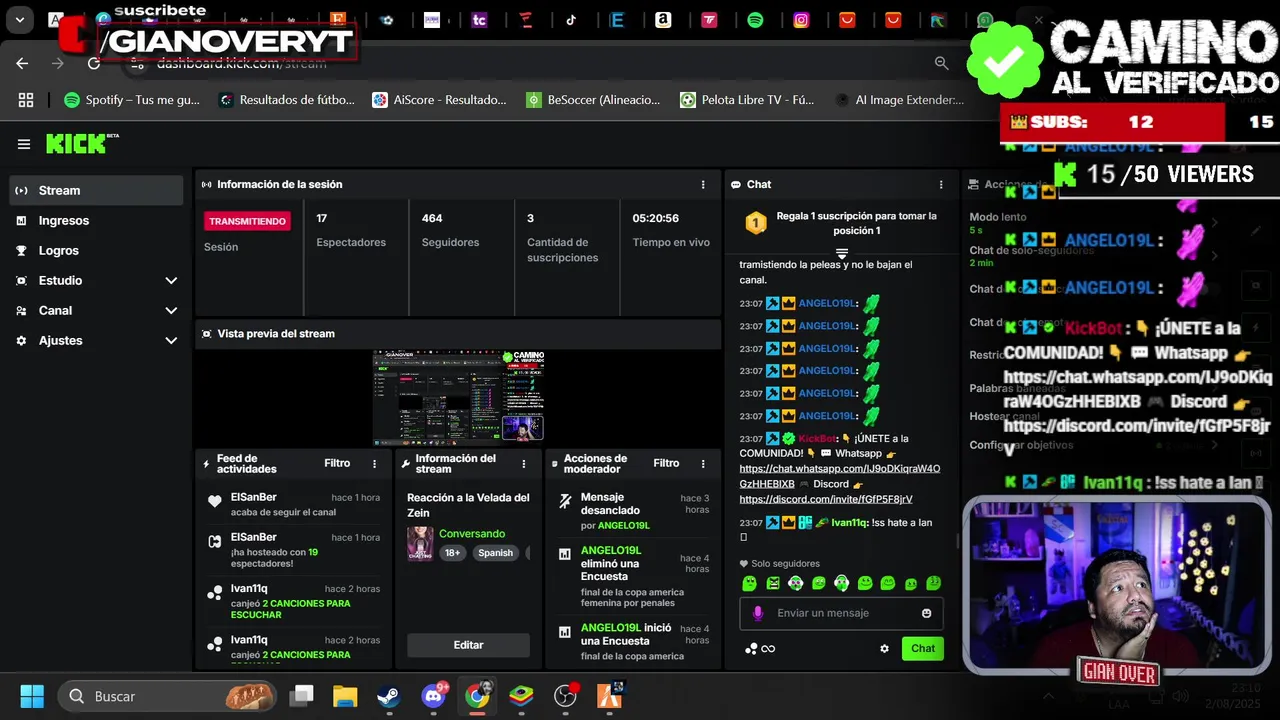Viewport: 1280px width, 720px height.
Task: Open Steam from the taskbar
Action: 389,696
